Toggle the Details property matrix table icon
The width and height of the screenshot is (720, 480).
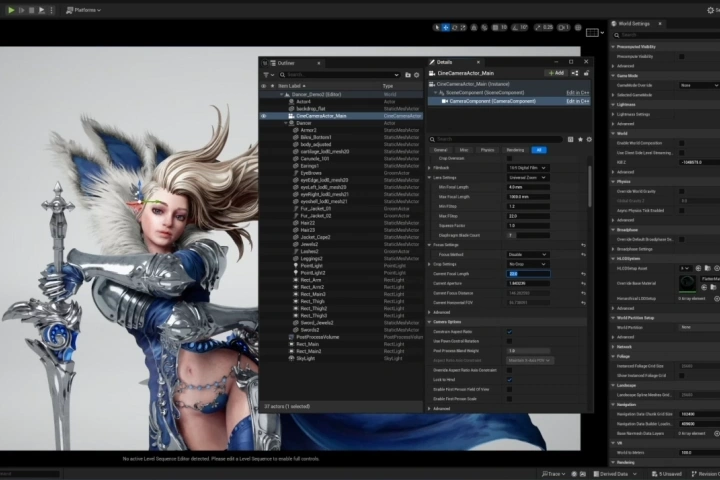pyautogui.click(x=570, y=139)
